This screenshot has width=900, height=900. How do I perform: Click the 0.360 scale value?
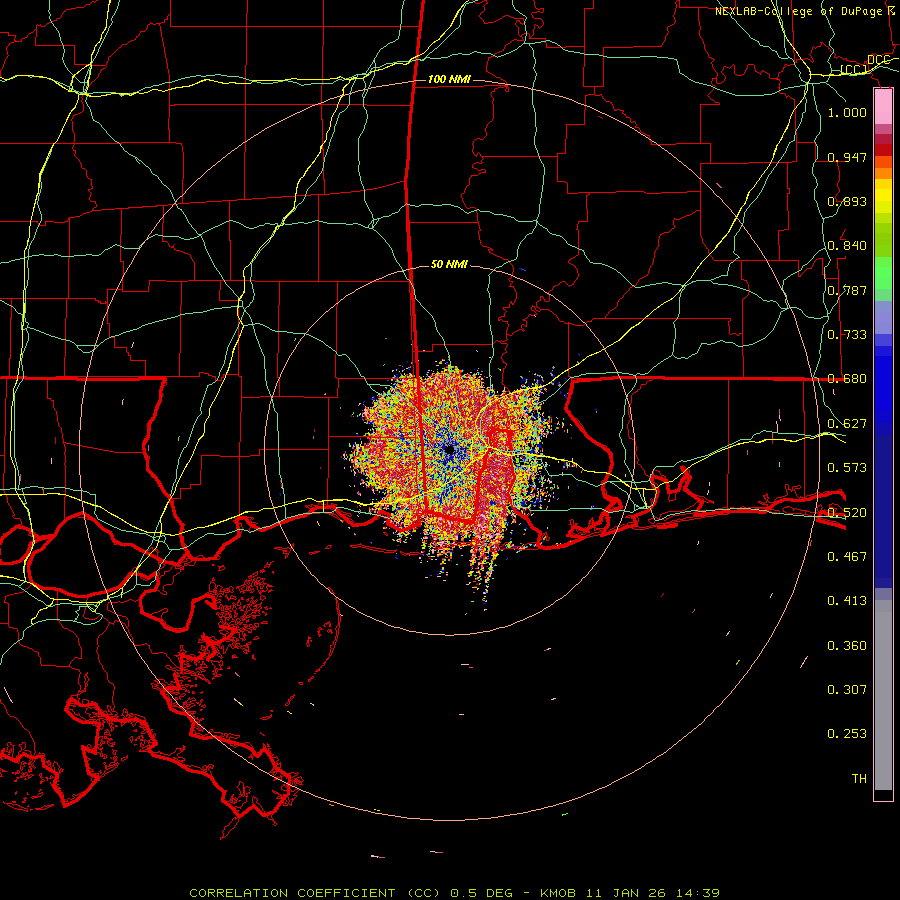pos(847,645)
